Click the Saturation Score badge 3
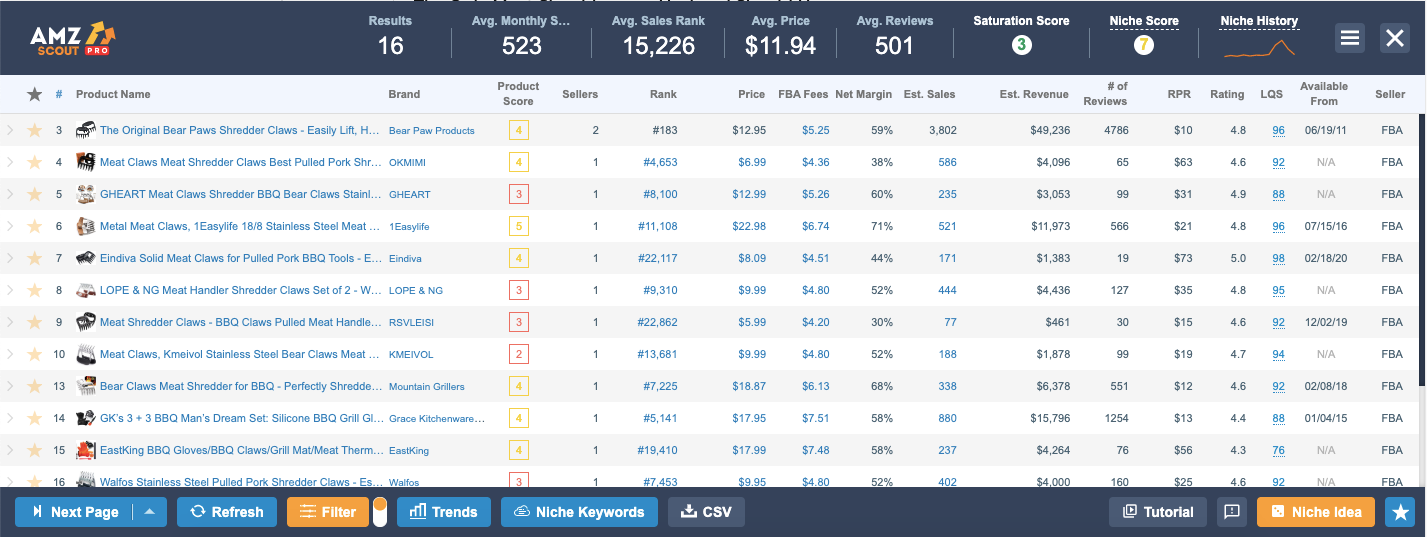This screenshot has height=537, width=1427. [x=1021, y=45]
